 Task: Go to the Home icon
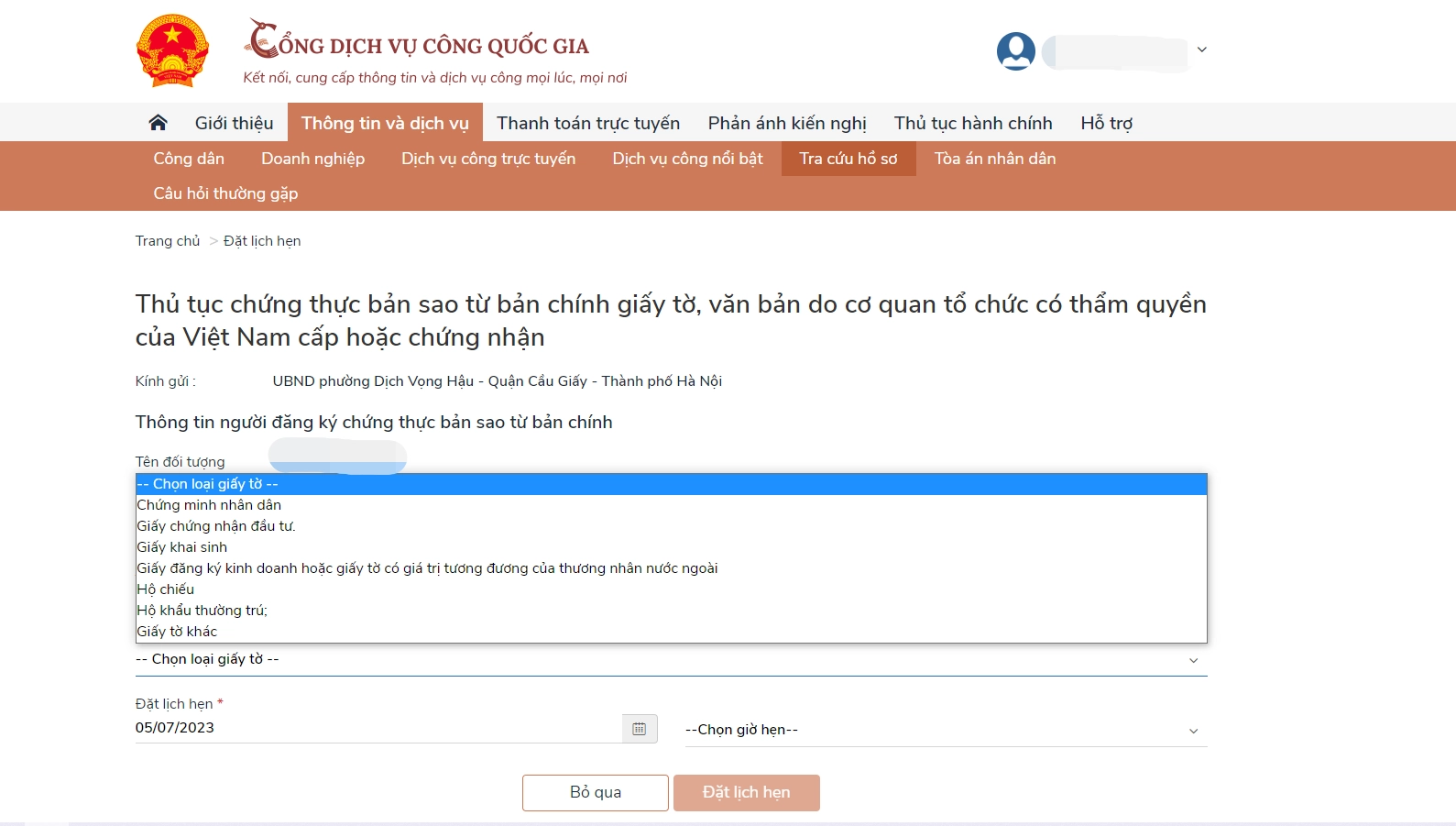click(159, 123)
